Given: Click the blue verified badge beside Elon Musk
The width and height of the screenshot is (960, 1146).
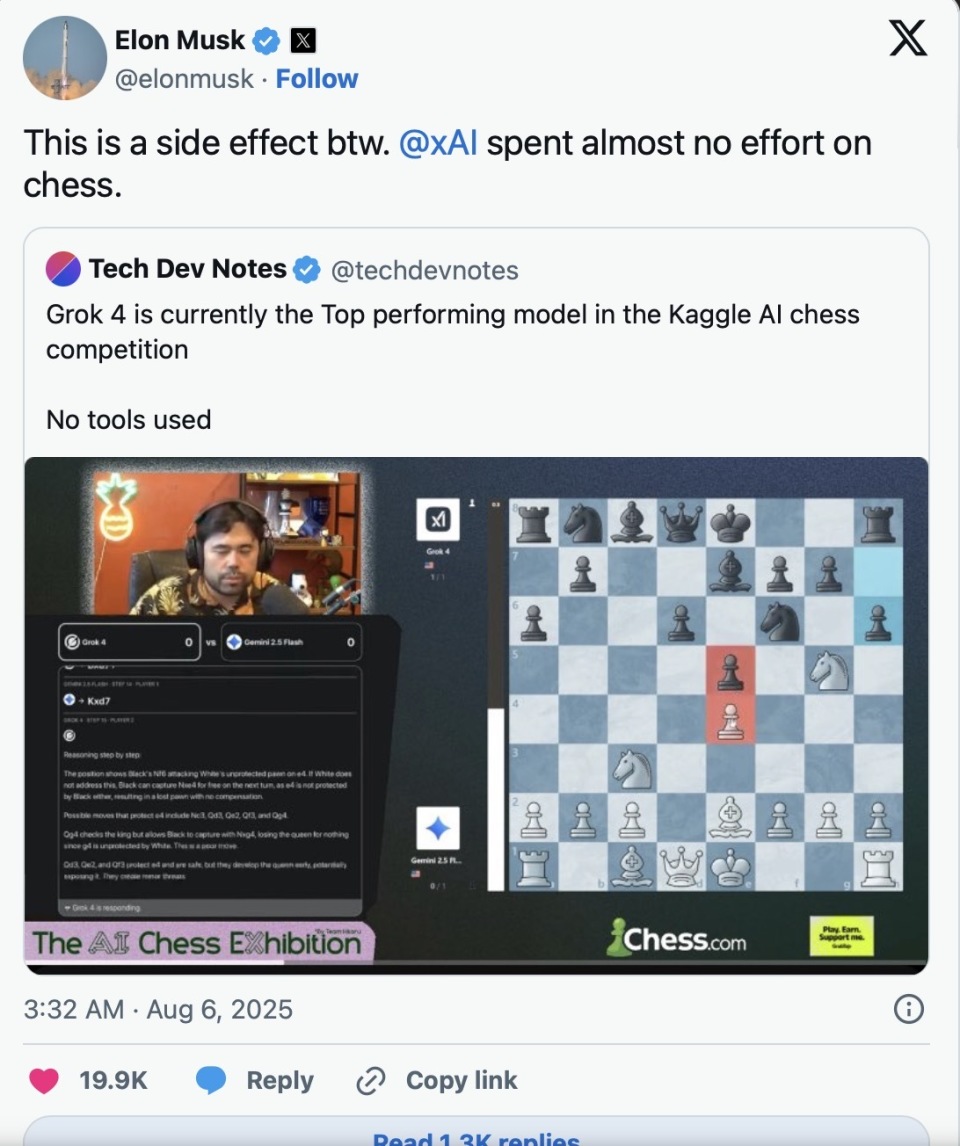Looking at the screenshot, I should (x=266, y=41).
